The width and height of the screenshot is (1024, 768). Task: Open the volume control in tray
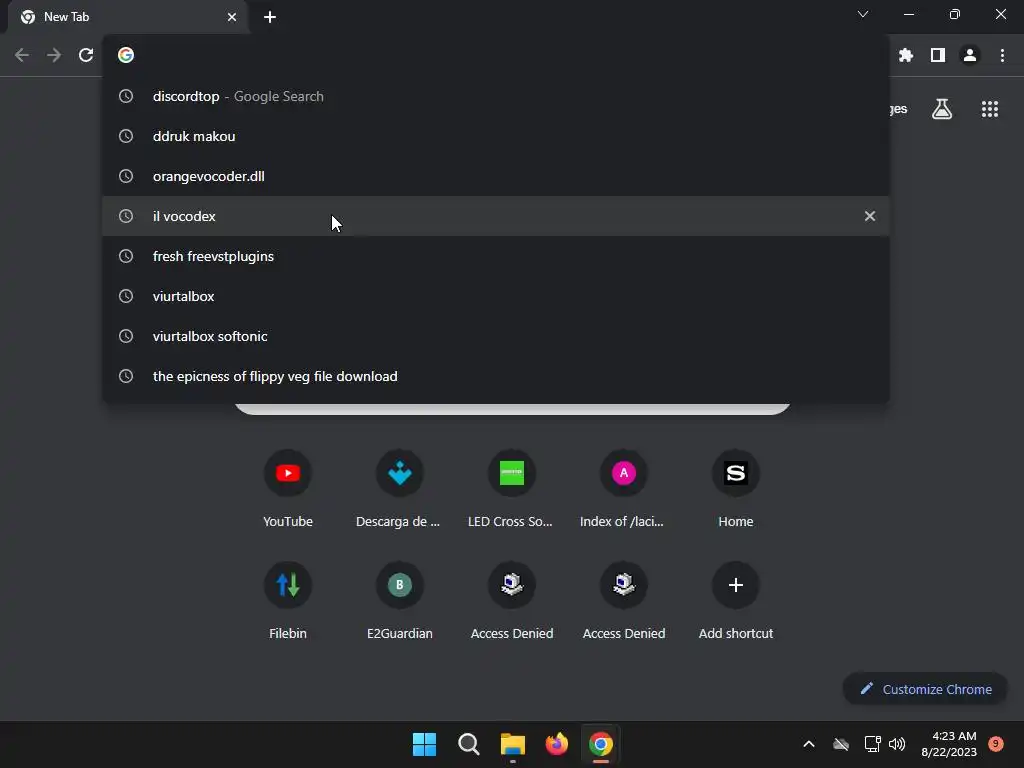coord(897,744)
